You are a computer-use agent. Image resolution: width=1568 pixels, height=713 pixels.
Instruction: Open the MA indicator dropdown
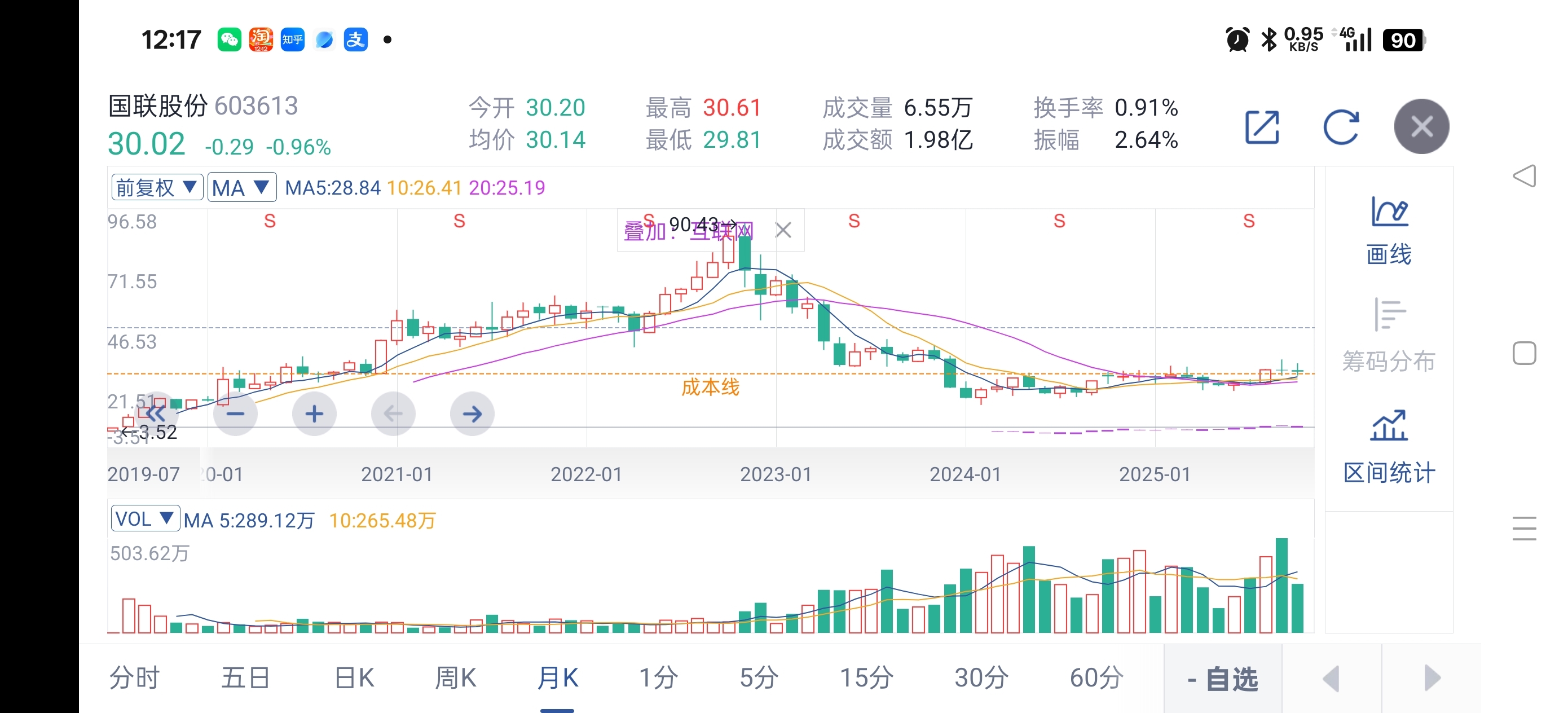coord(241,187)
